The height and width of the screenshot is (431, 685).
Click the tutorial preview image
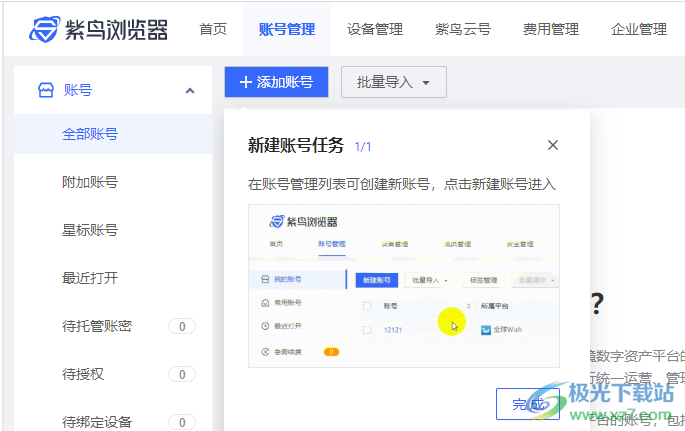click(404, 286)
